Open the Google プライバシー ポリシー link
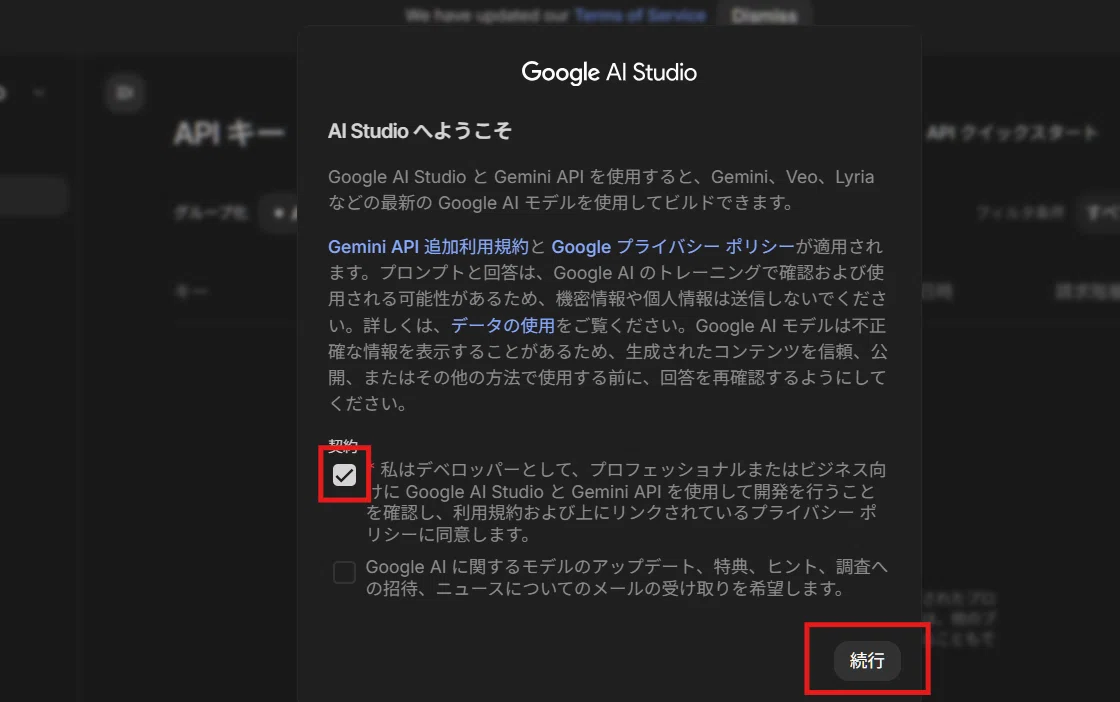This screenshot has width=1120, height=702. pos(672,246)
